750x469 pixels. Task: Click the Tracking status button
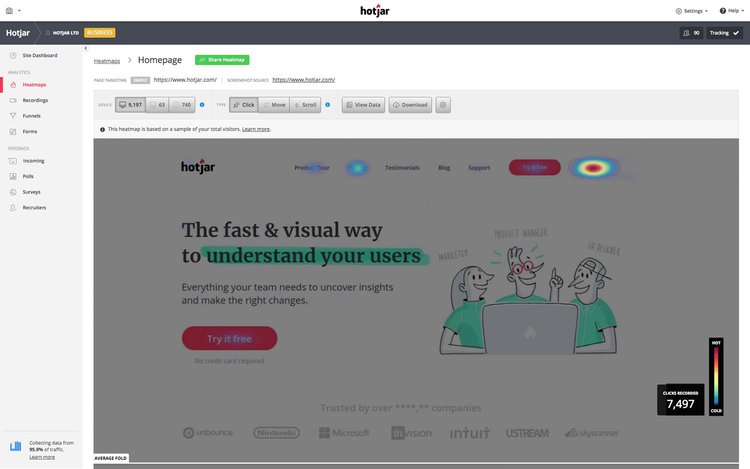pos(724,33)
